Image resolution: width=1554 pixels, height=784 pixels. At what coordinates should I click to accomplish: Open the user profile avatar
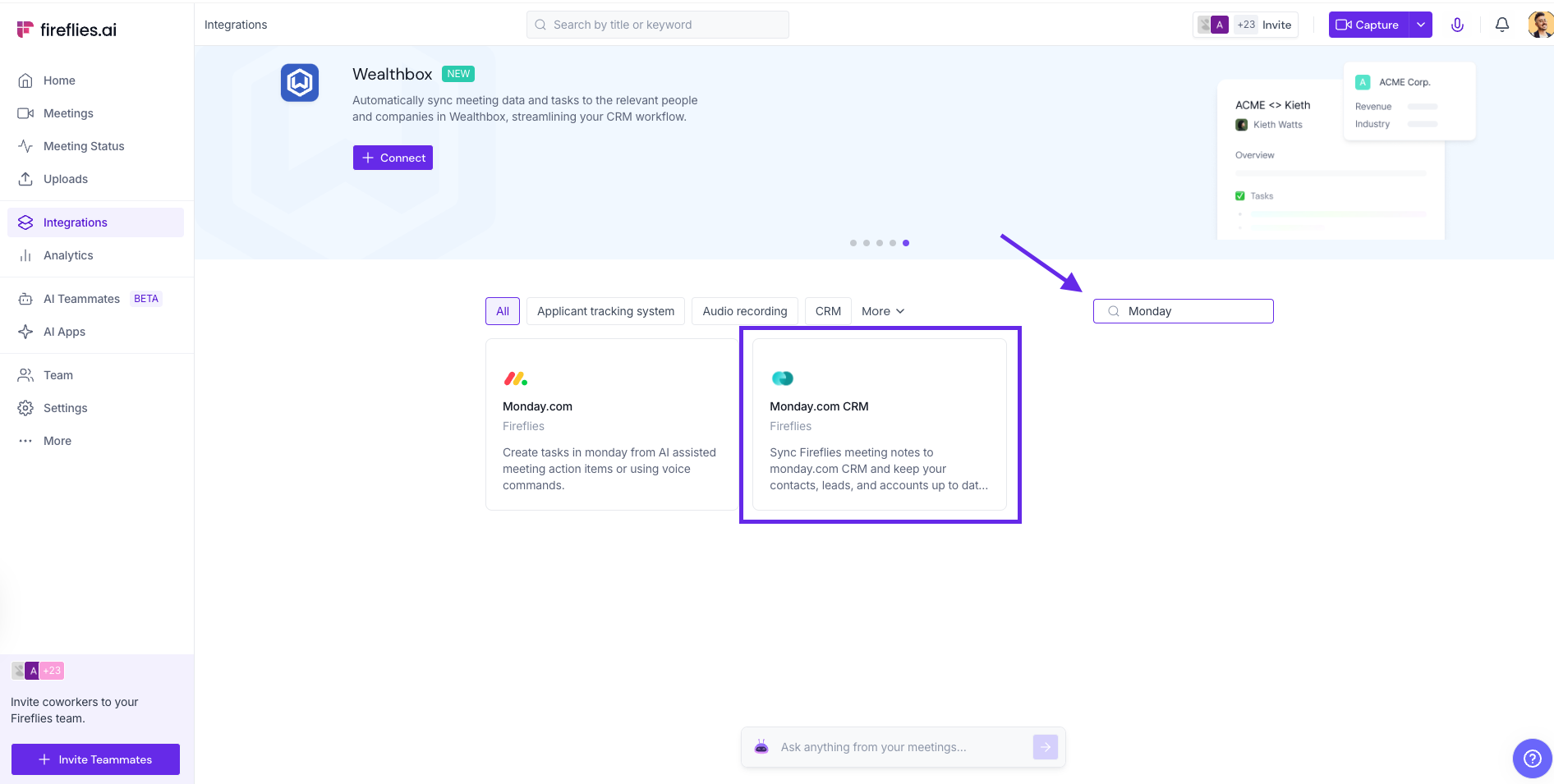(x=1540, y=25)
